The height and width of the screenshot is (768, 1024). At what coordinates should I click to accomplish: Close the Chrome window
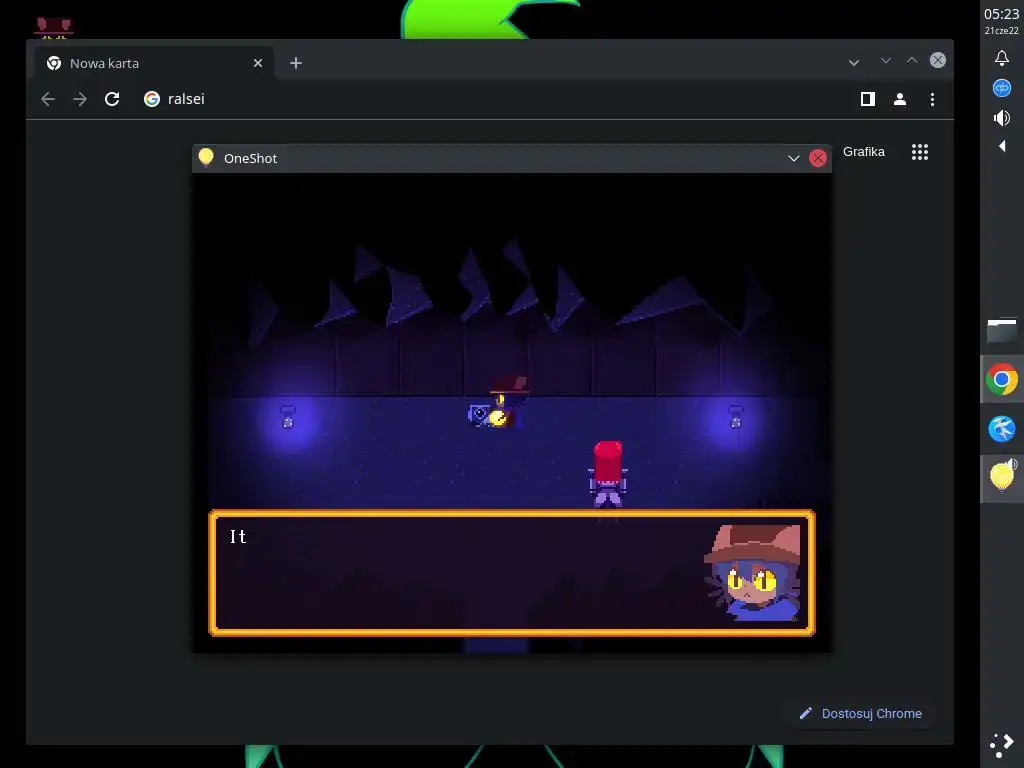[938, 60]
